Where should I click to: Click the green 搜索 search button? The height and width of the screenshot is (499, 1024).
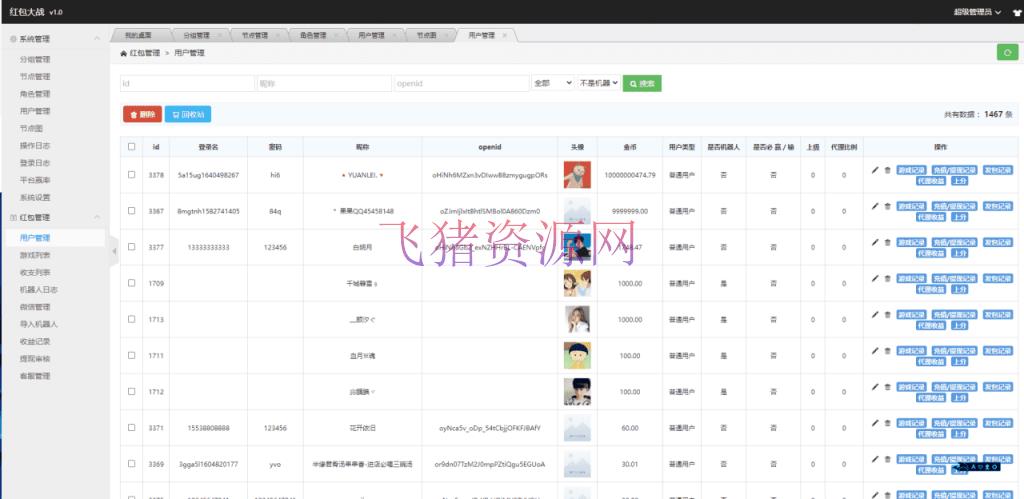click(x=642, y=84)
